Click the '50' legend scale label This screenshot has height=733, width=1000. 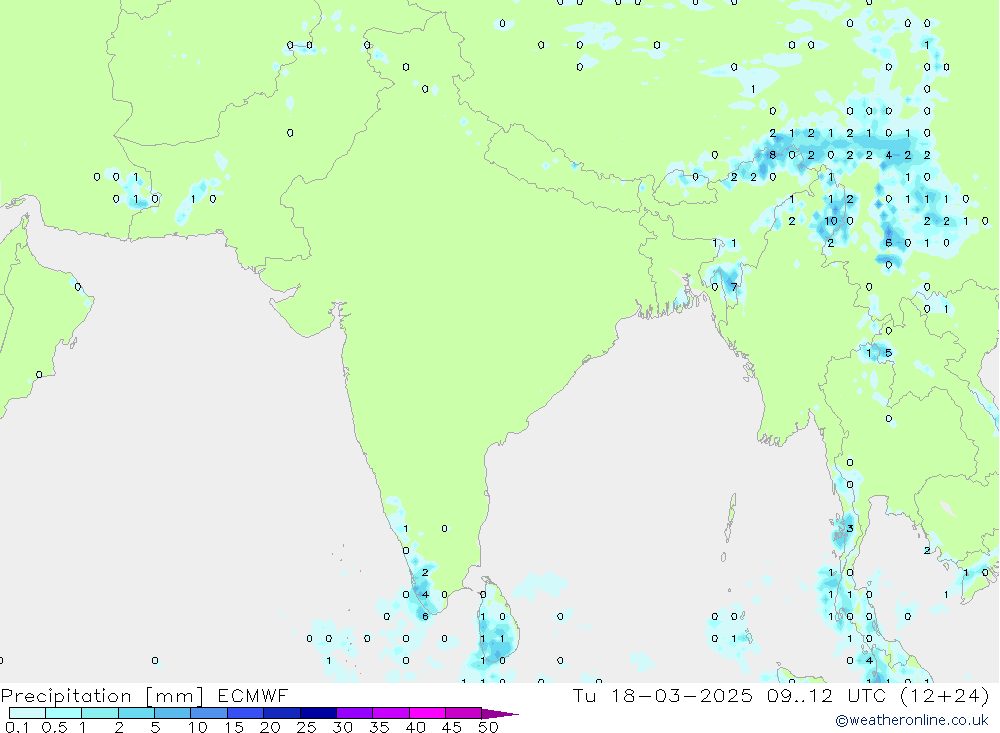click(488, 727)
